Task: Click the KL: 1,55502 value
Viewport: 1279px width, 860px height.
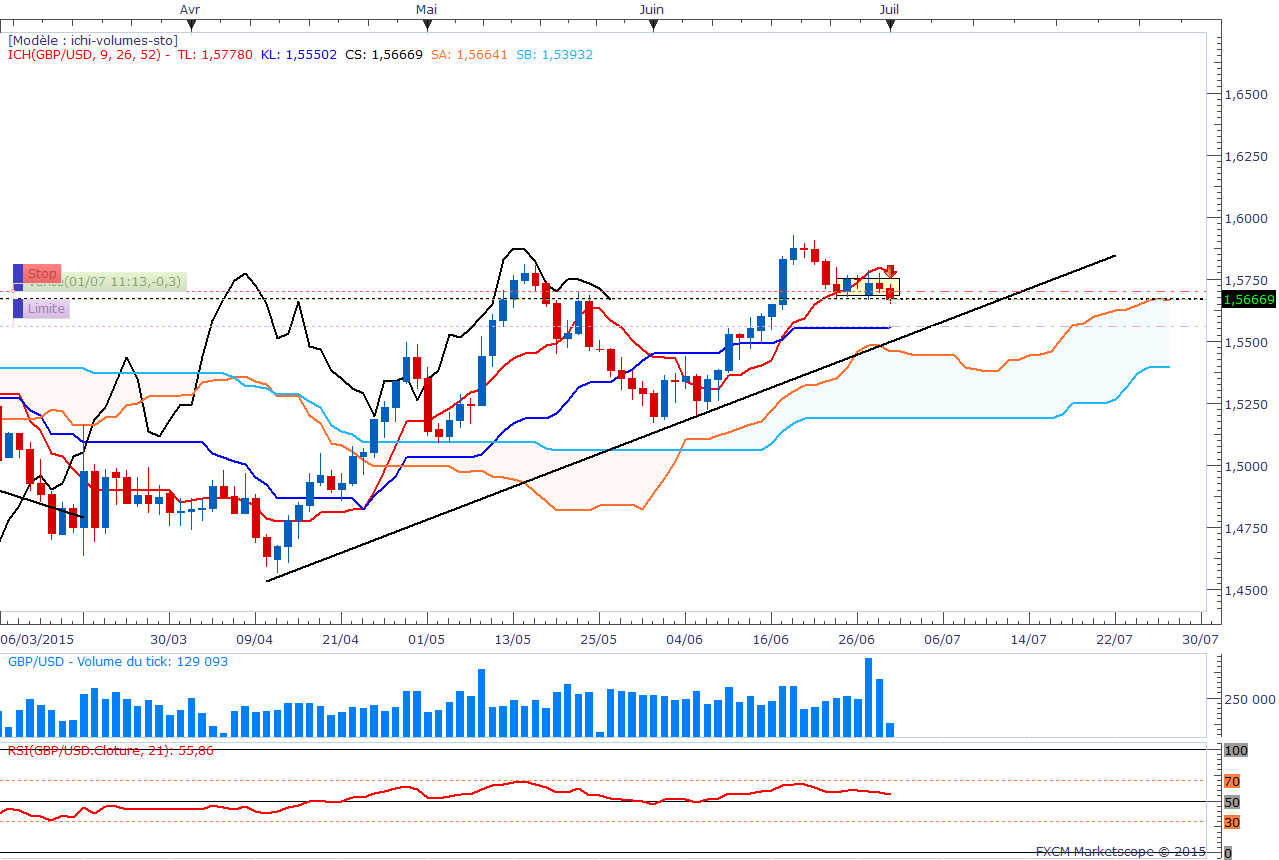Action: (x=298, y=55)
